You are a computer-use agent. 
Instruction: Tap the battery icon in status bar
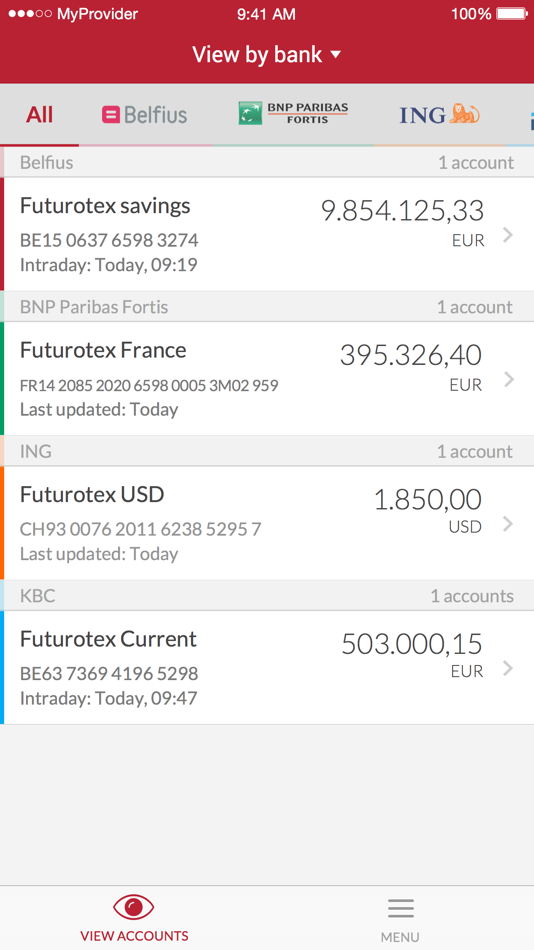click(512, 13)
